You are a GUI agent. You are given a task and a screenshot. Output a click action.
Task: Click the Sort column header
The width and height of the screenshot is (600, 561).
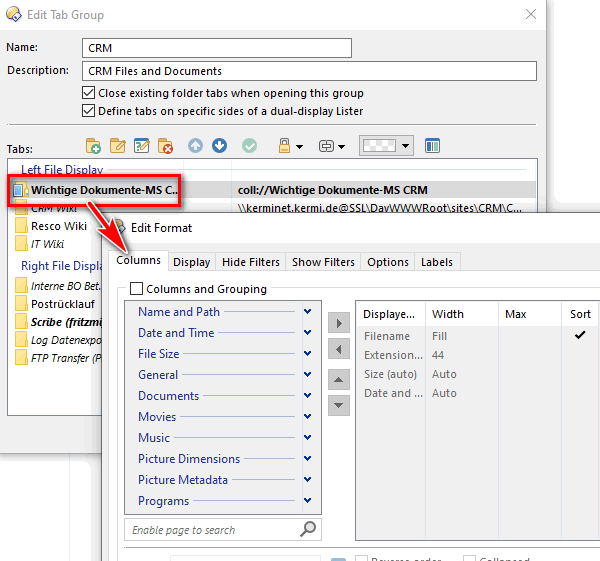pyautogui.click(x=580, y=314)
